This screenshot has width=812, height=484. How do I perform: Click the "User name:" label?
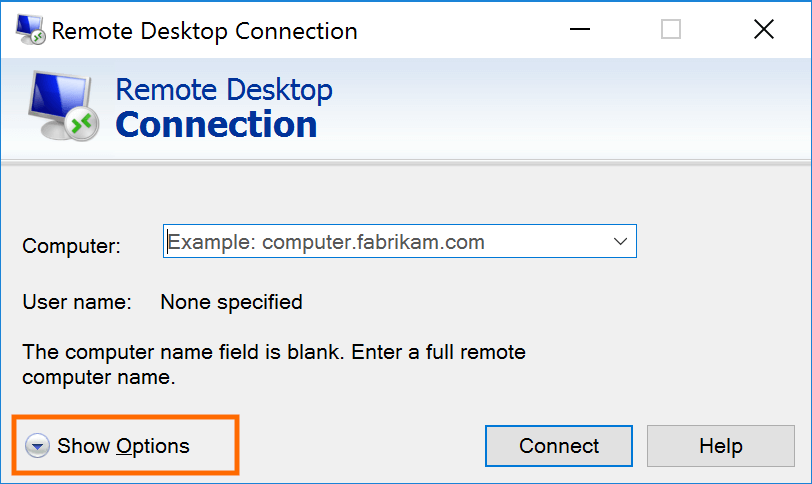click(76, 301)
